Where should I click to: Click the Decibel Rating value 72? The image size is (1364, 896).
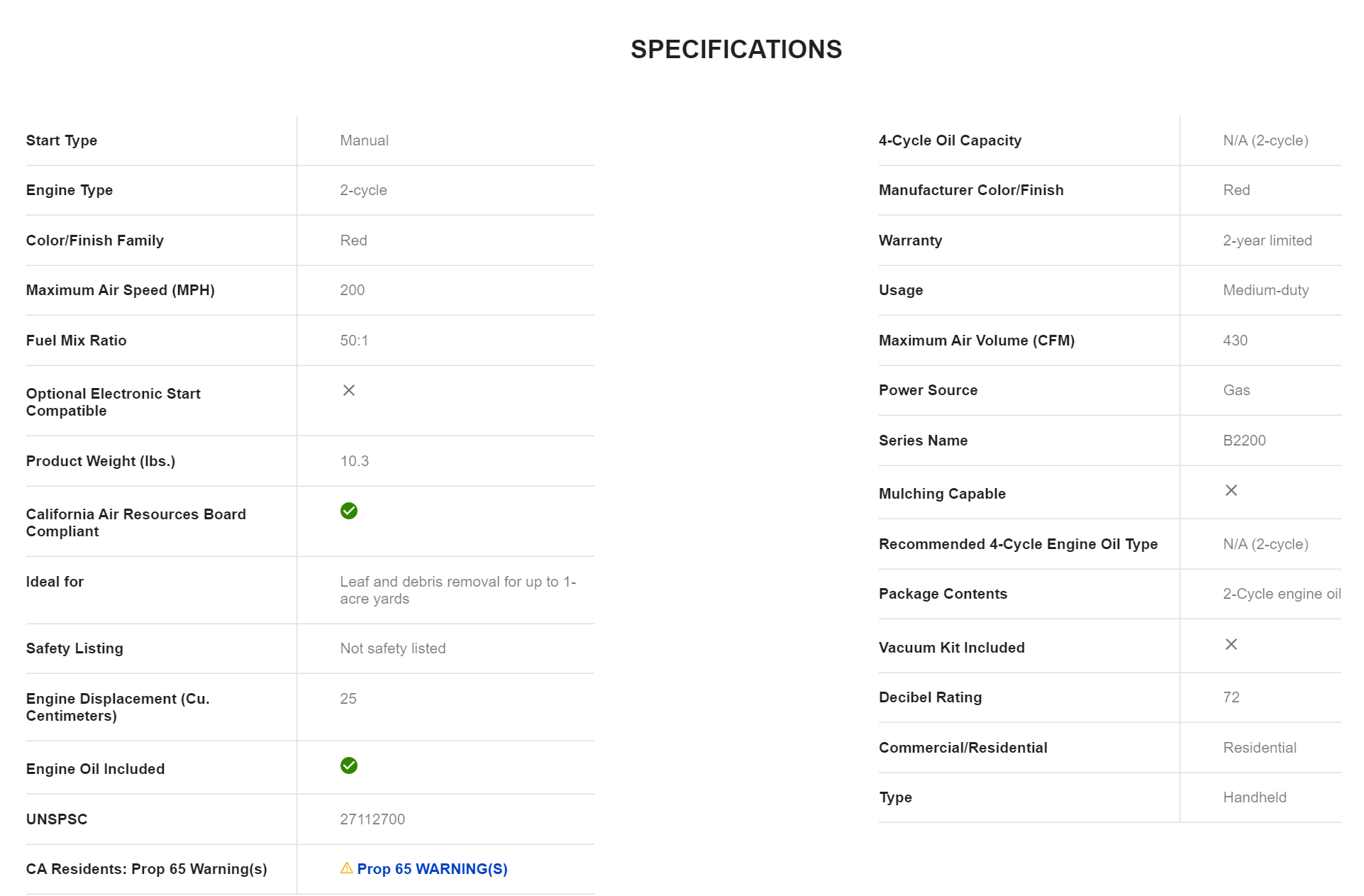click(x=1231, y=697)
